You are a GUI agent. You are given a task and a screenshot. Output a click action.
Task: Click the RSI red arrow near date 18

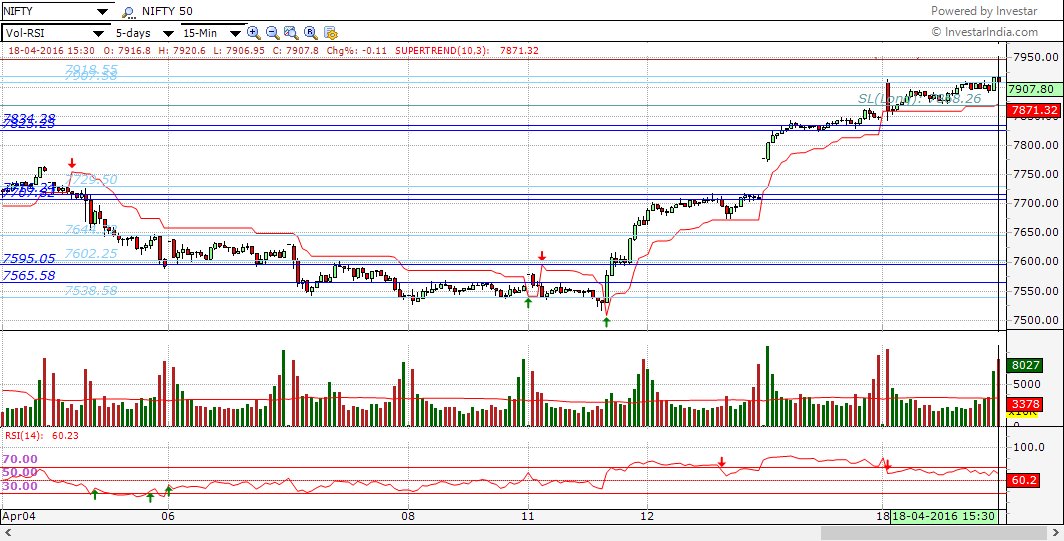pos(887,468)
